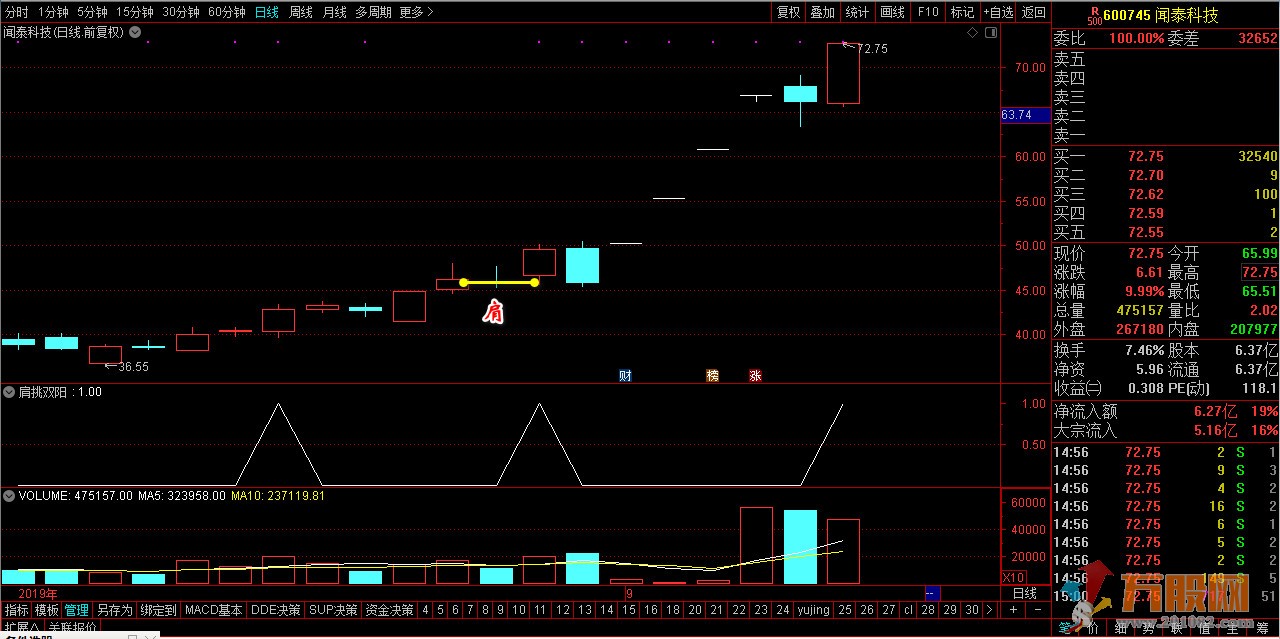This screenshot has width=1280, height=639.
Task: Click the 卖一 ask row
Action: [x=1166, y=135]
